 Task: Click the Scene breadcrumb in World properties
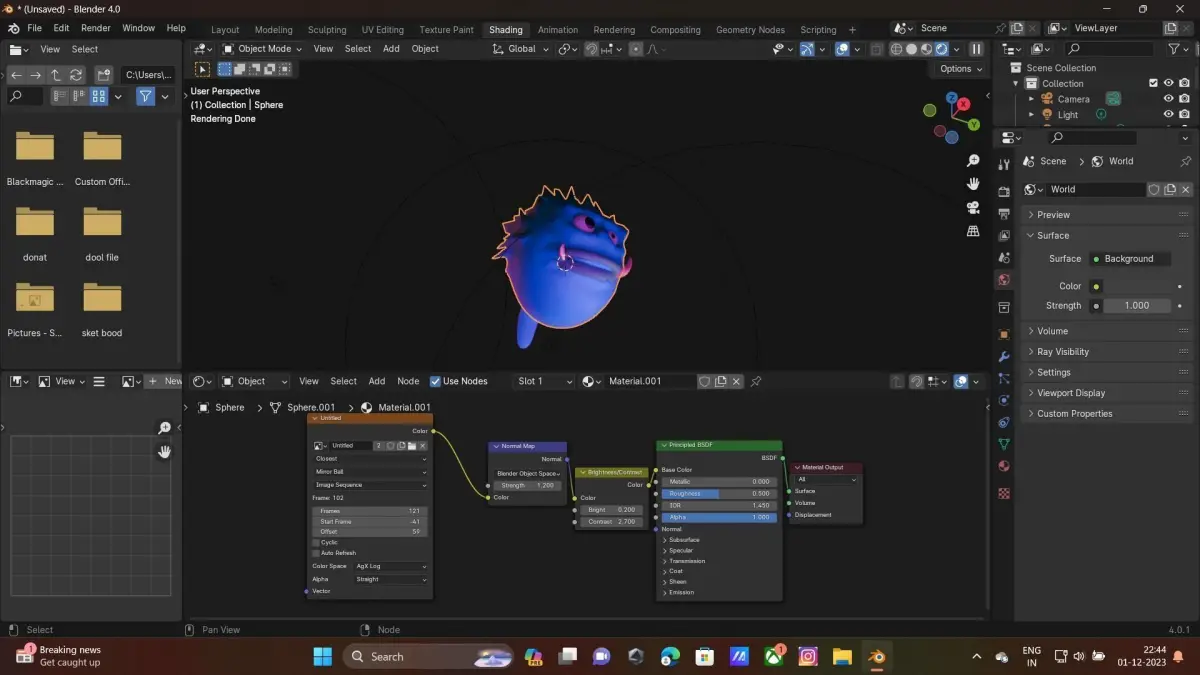1044,161
